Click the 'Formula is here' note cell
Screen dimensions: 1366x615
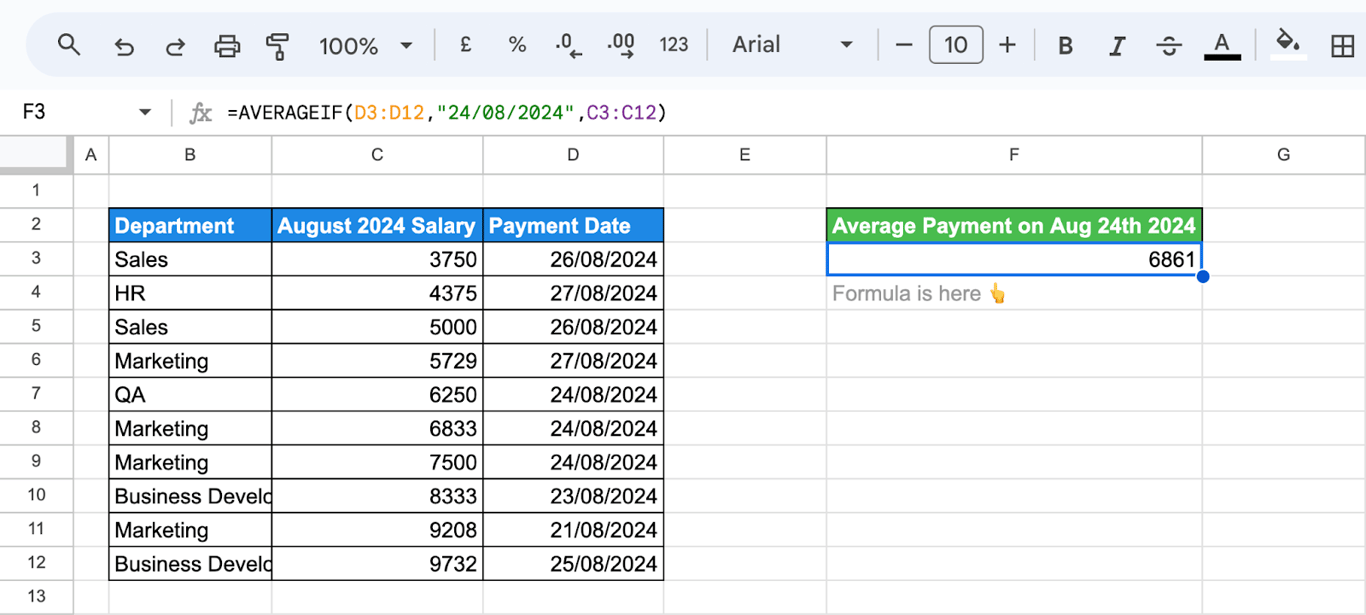pos(1014,293)
